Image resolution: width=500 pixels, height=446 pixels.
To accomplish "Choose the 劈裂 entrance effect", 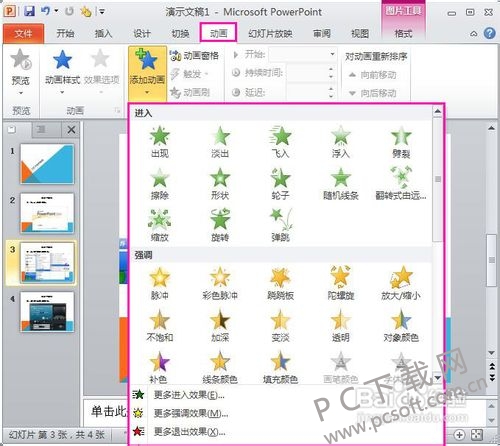I will 401,142.
